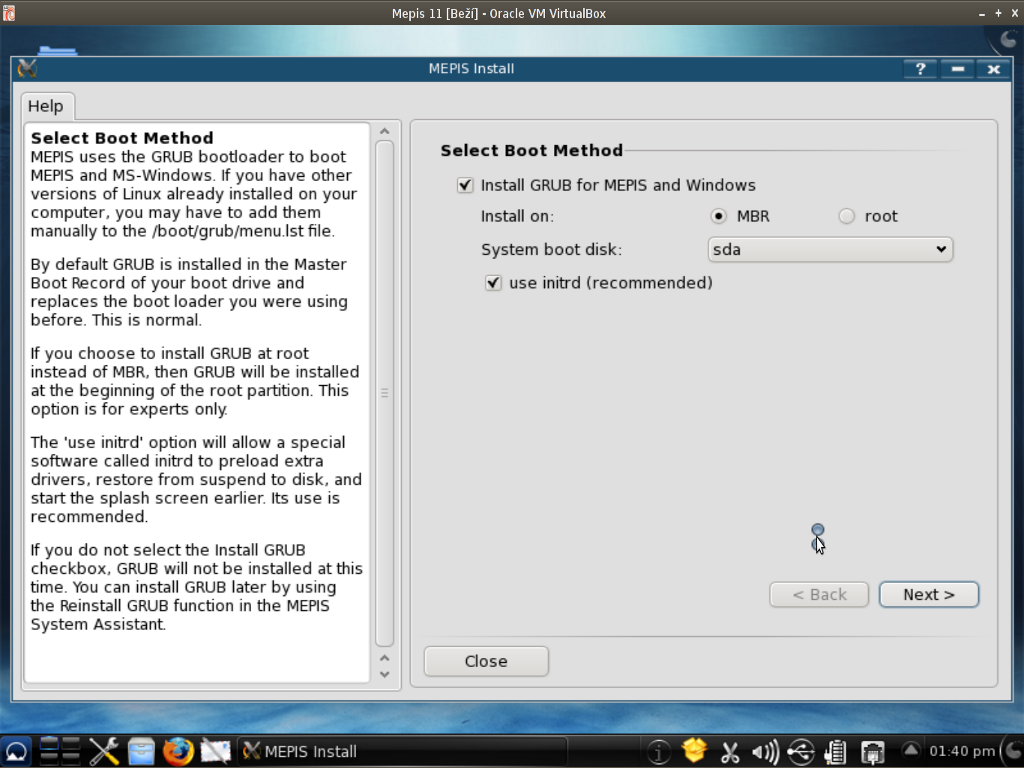Select the root radio button
Image resolution: width=1024 pixels, height=768 pixels.
click(x=846, y=216)
